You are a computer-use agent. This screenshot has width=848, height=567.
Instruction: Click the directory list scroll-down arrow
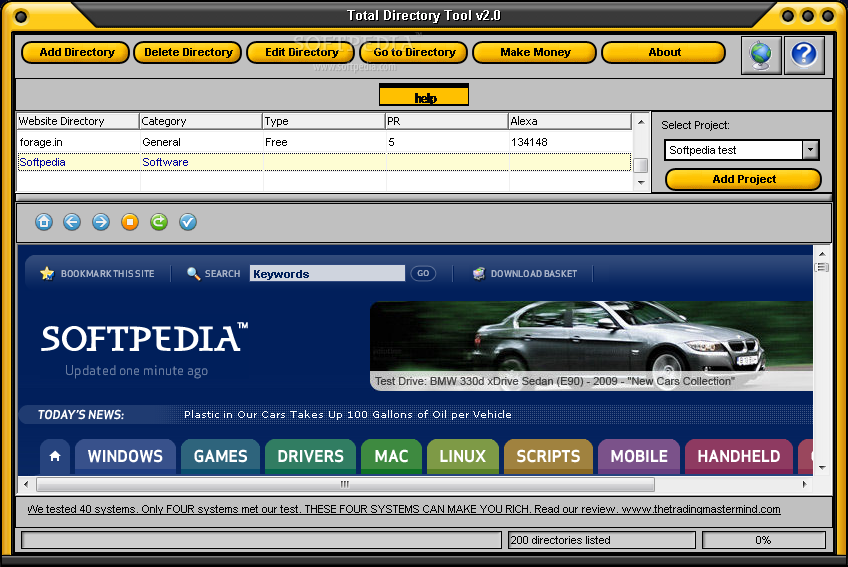[x=641, y=183]
